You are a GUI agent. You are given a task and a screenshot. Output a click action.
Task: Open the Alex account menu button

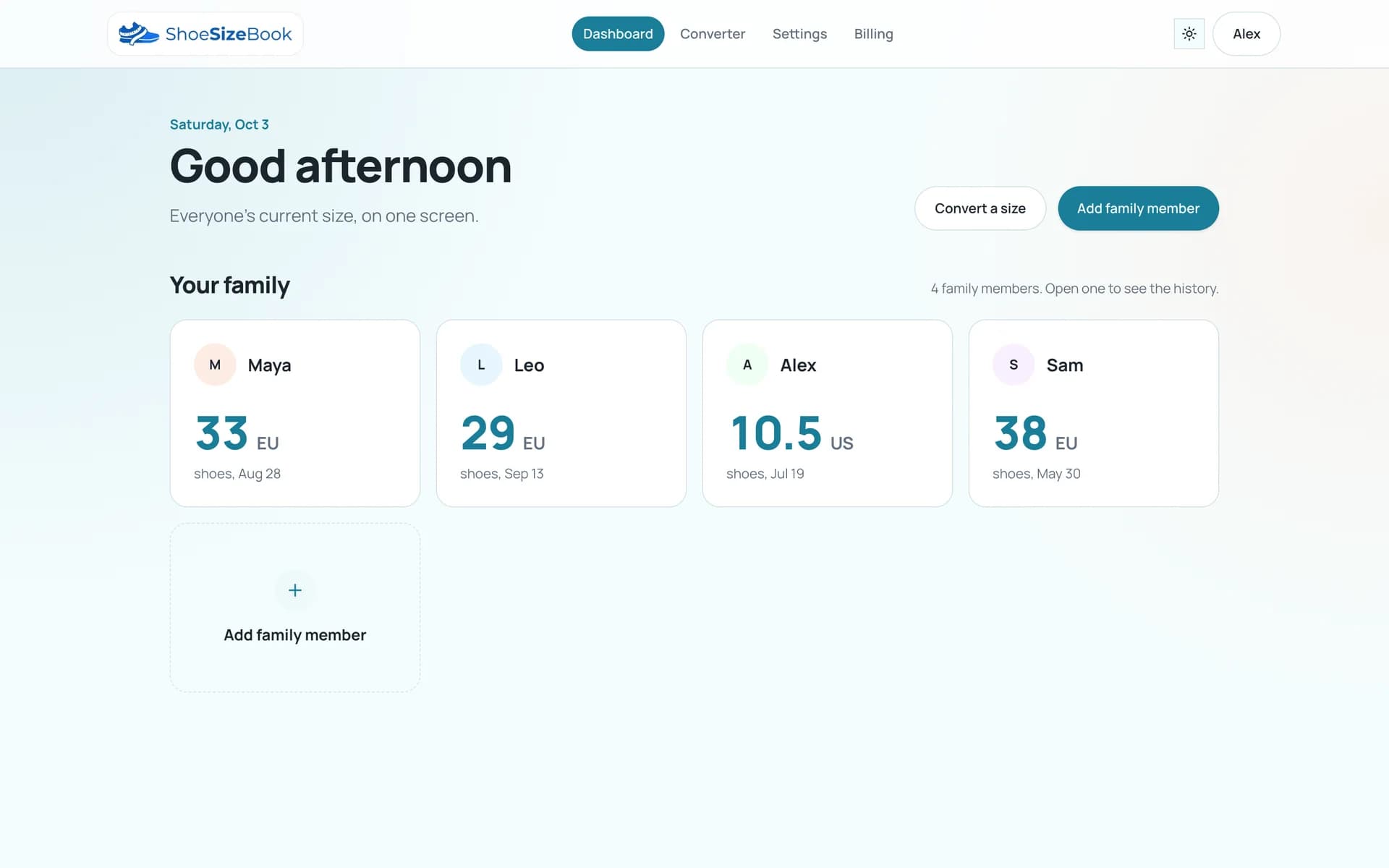pyautogui.click(x=1246, y=34)
